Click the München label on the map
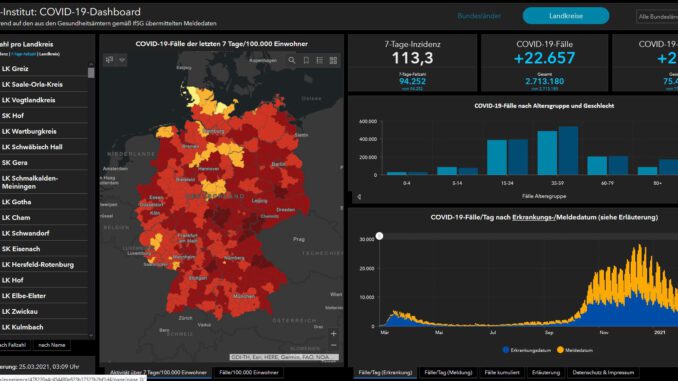 [x=244, y=296]
